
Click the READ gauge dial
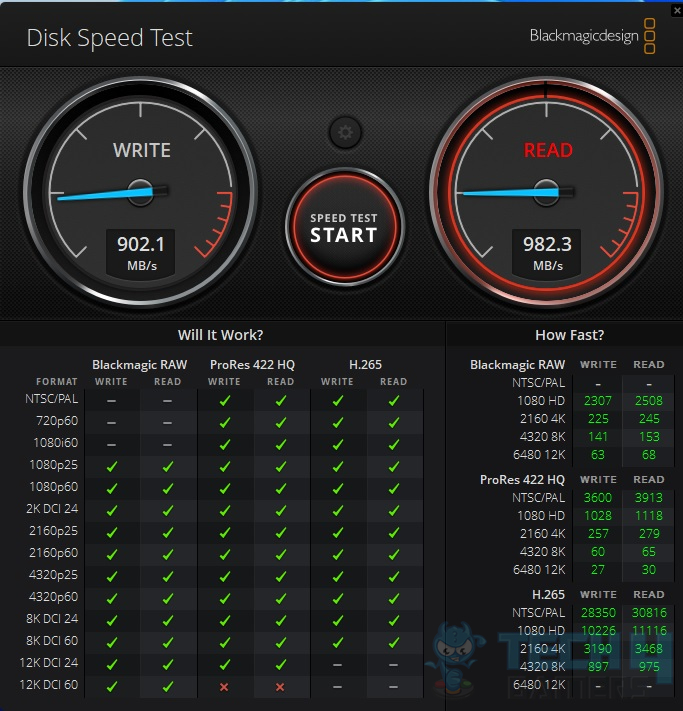point(546,192)
